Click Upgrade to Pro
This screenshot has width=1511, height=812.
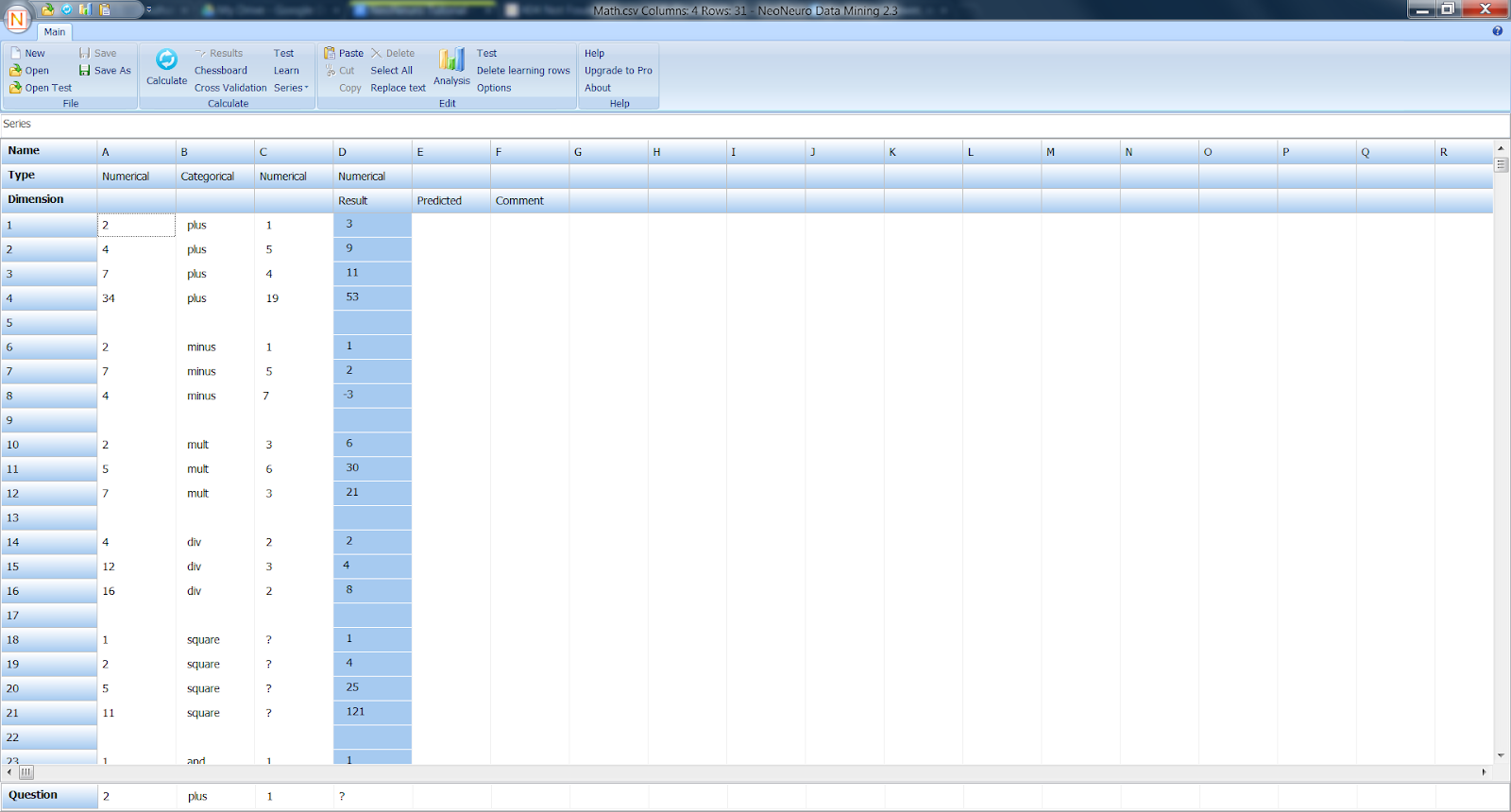pyautogui.click(x=618, y=71)
